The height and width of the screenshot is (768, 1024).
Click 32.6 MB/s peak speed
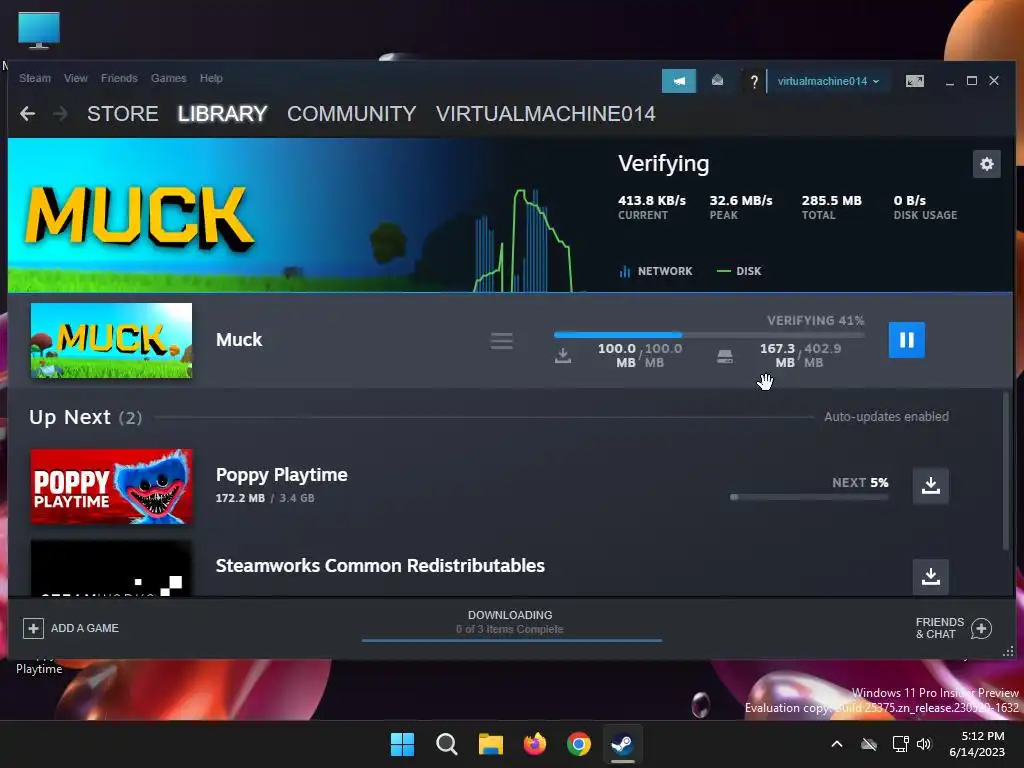point(741,200)
